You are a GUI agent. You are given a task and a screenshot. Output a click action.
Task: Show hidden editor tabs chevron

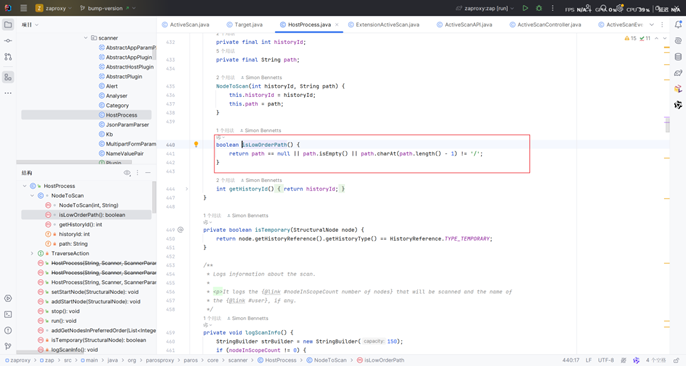(x=652, y=24)
